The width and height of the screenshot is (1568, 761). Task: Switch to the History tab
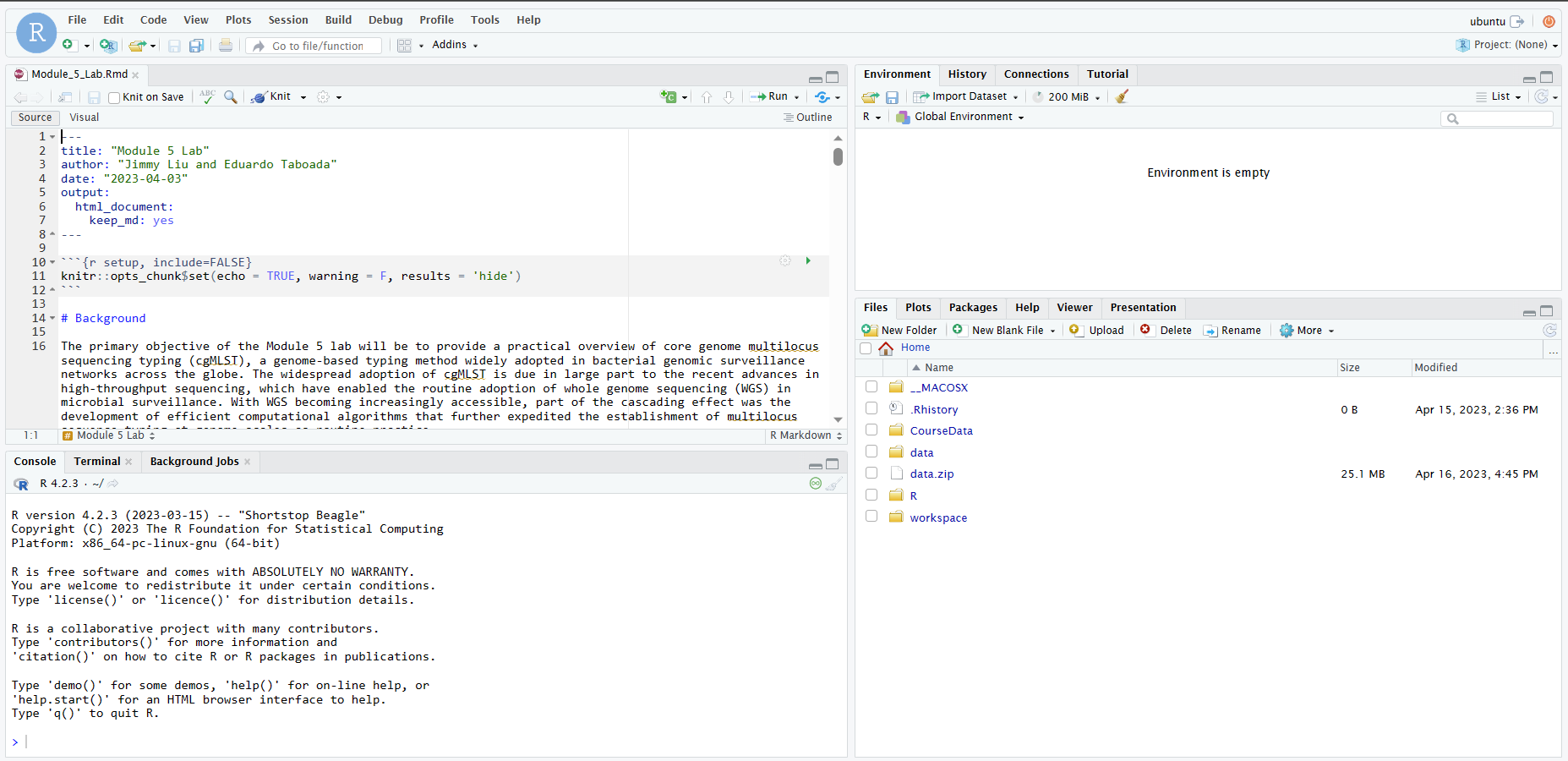967,74
